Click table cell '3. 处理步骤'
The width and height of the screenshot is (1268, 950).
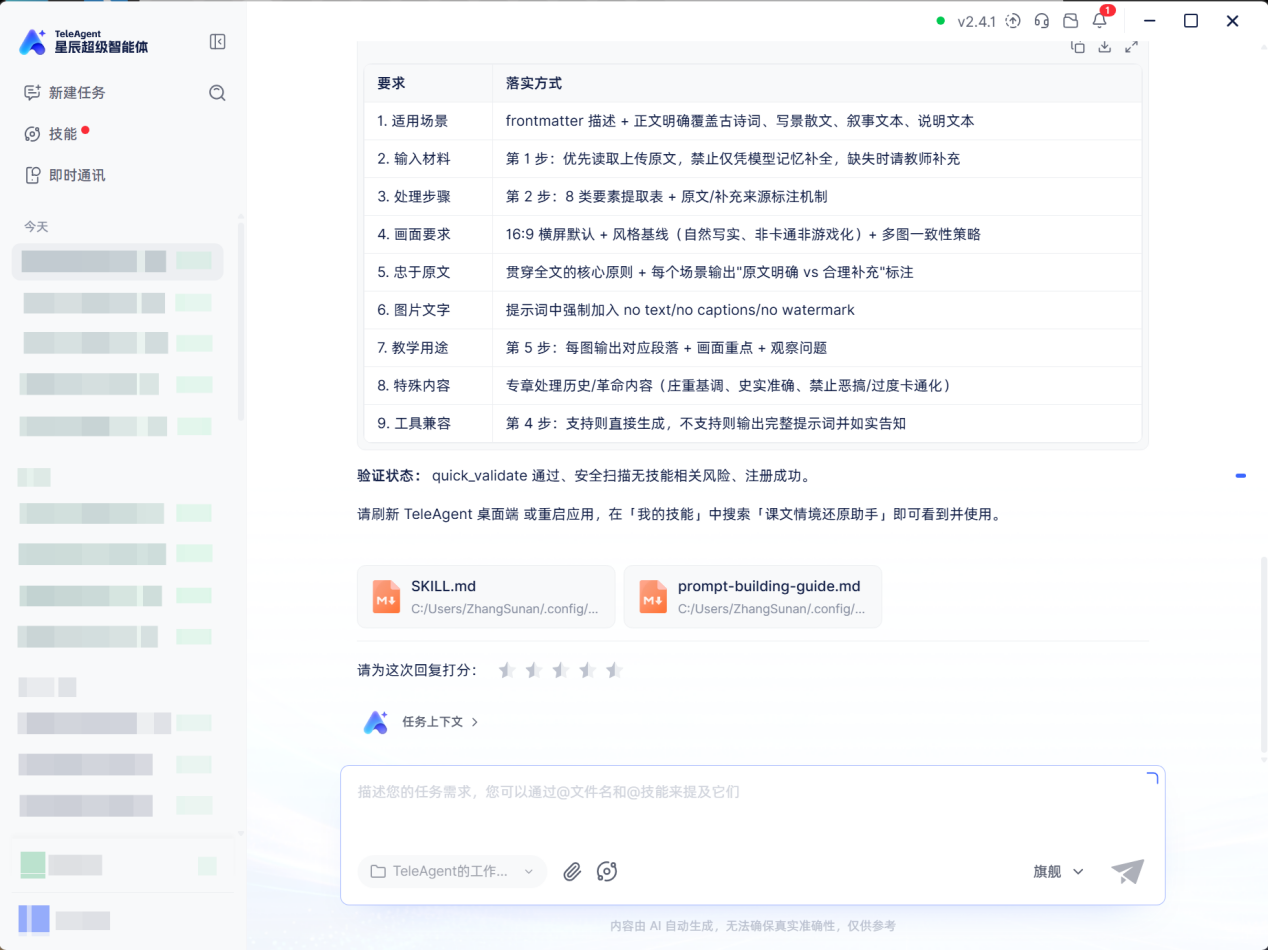pos(428,197)
